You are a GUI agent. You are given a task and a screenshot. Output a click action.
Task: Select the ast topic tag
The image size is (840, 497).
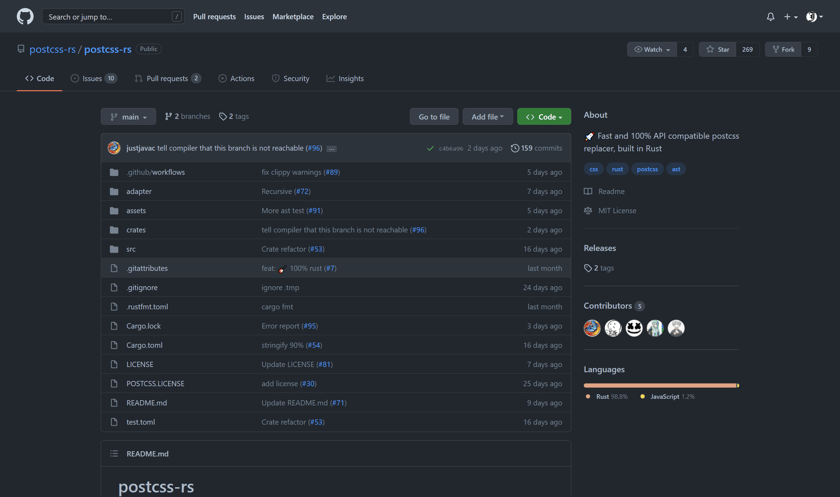click(676, 169)
